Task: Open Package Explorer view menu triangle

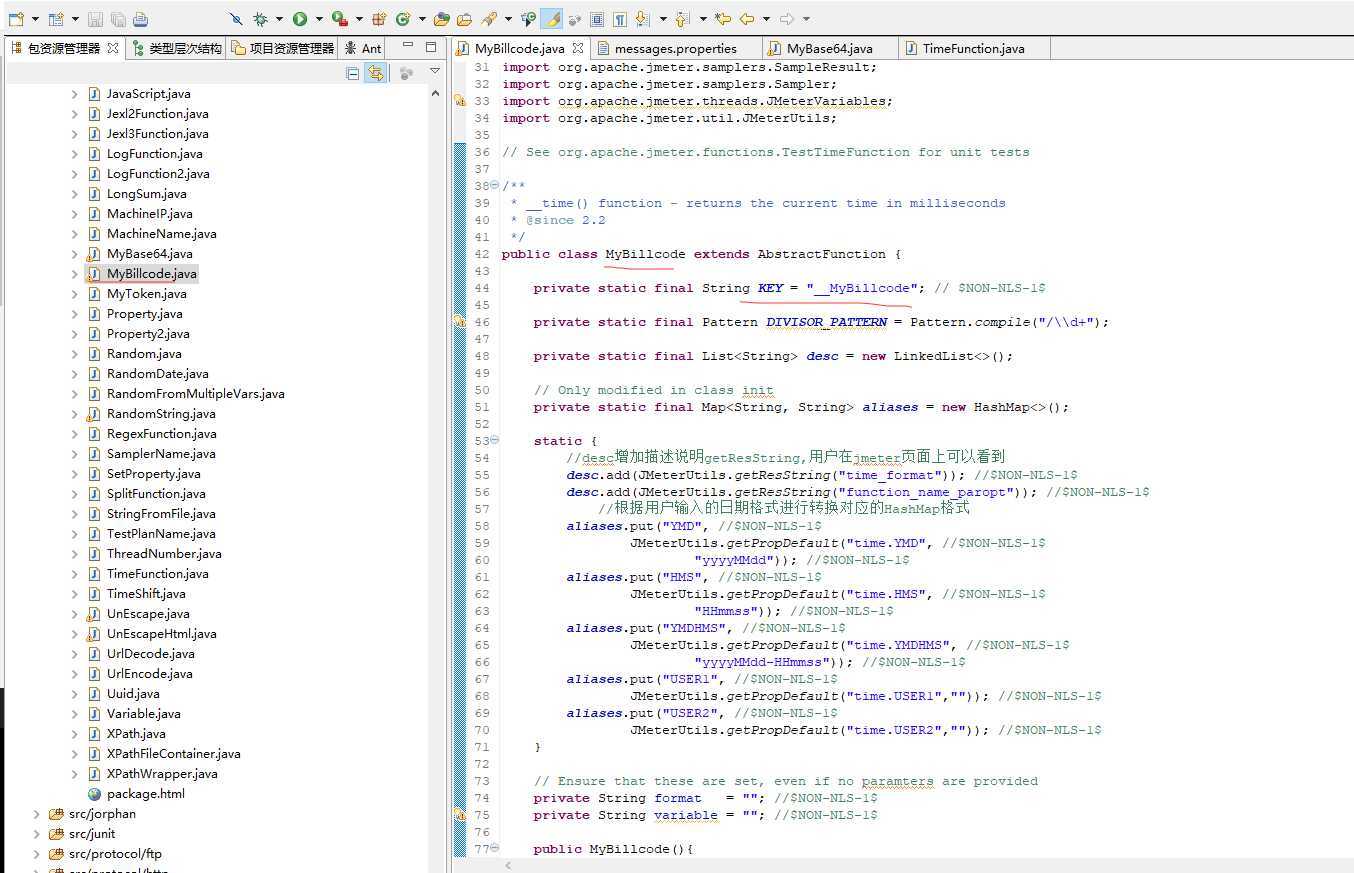Action: pos(435,71)
